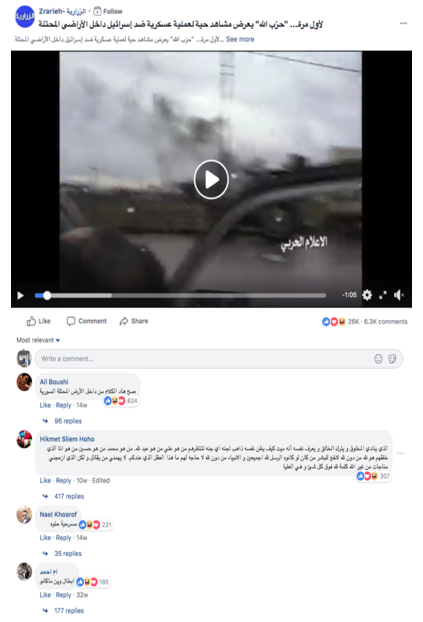
Task: Open video settings gear icon
Action: click(367, 295)
